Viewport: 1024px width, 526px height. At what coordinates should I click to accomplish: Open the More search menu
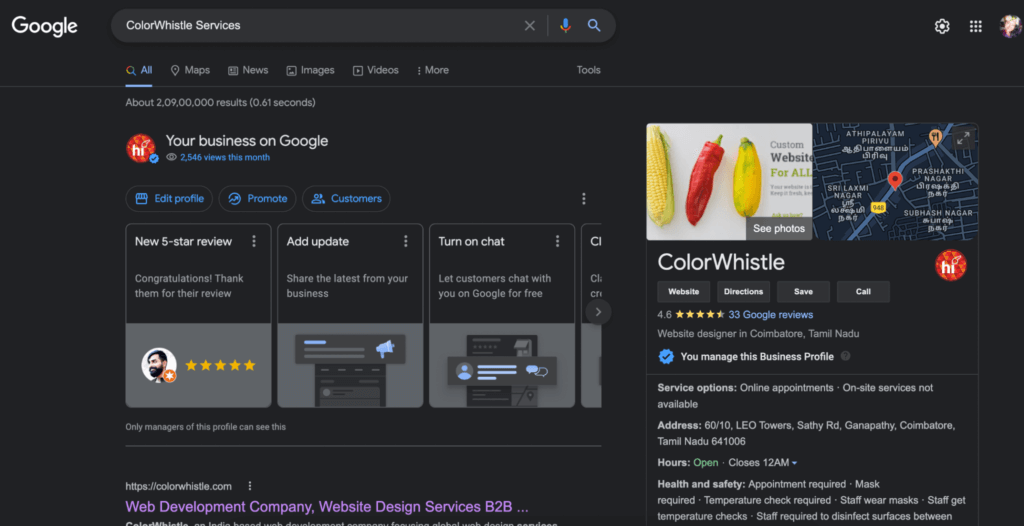click(432, 70)
